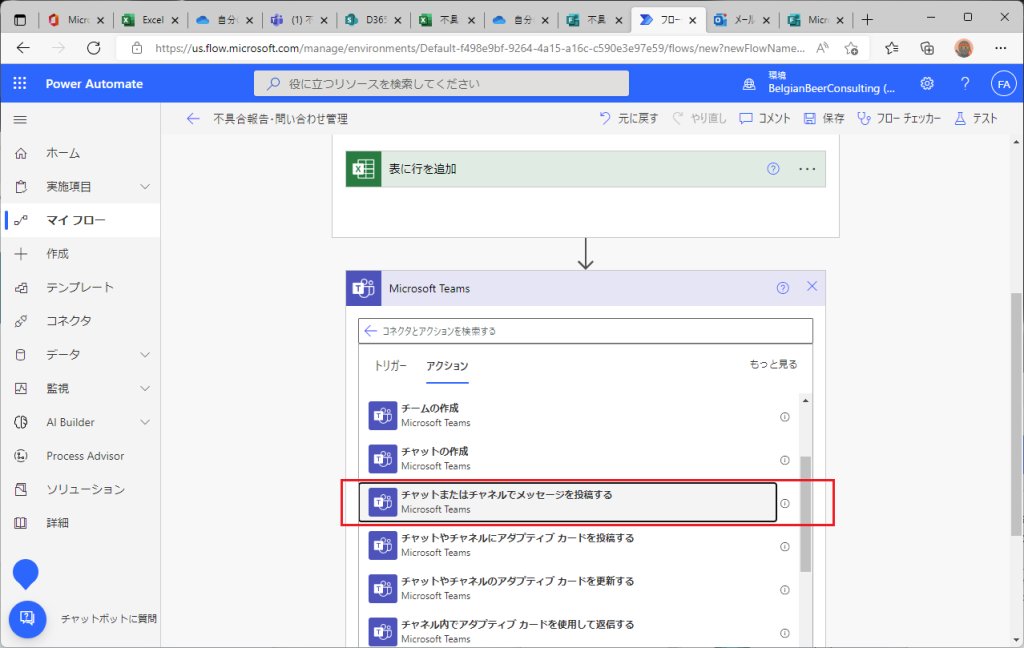1024x648 pixels.
Task: Edit the flow name 不具合報告・問い合わせ管理
Action: coord(280,119)
